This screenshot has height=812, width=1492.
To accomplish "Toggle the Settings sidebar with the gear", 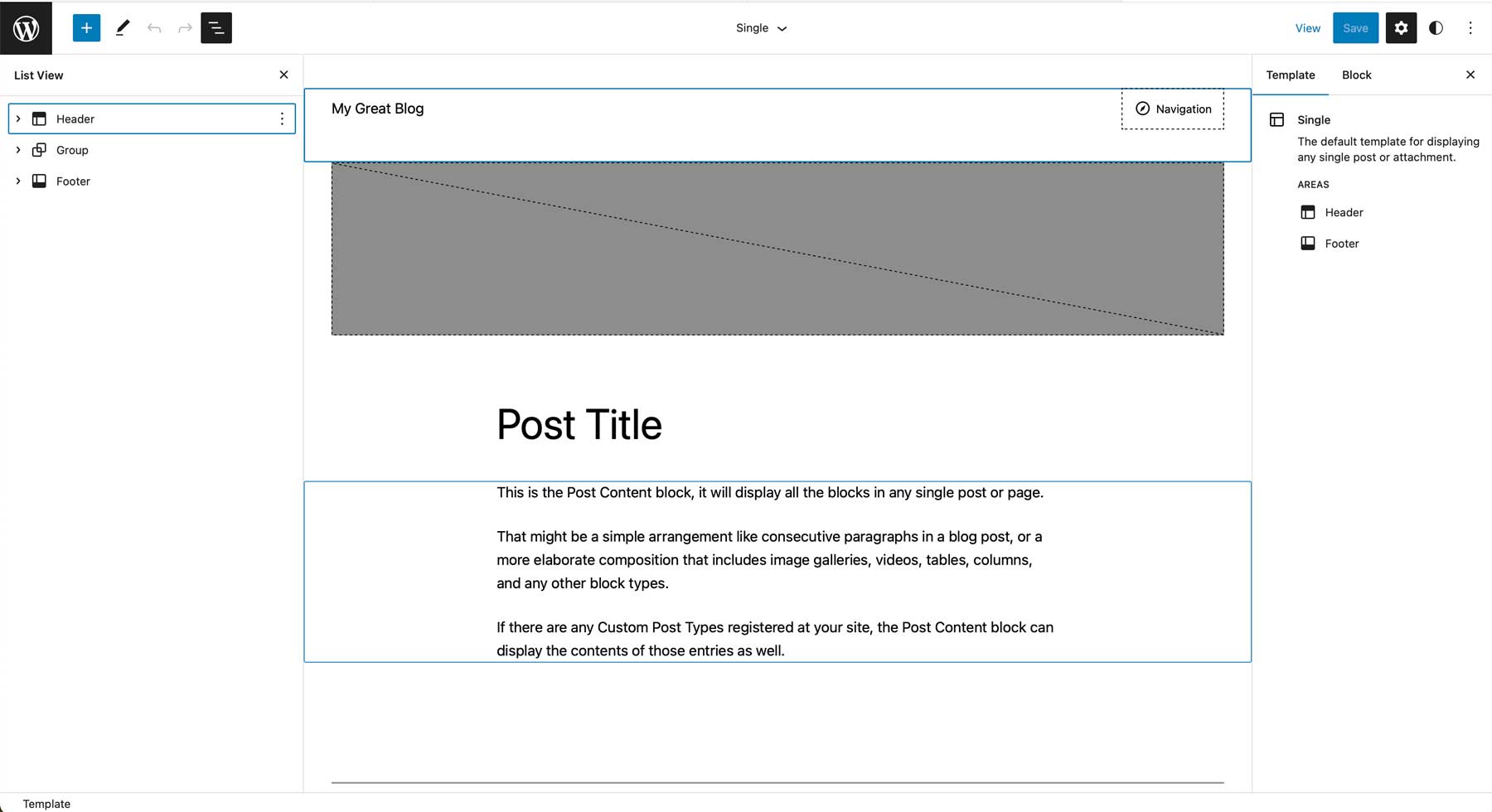I will click(1401, 27).
